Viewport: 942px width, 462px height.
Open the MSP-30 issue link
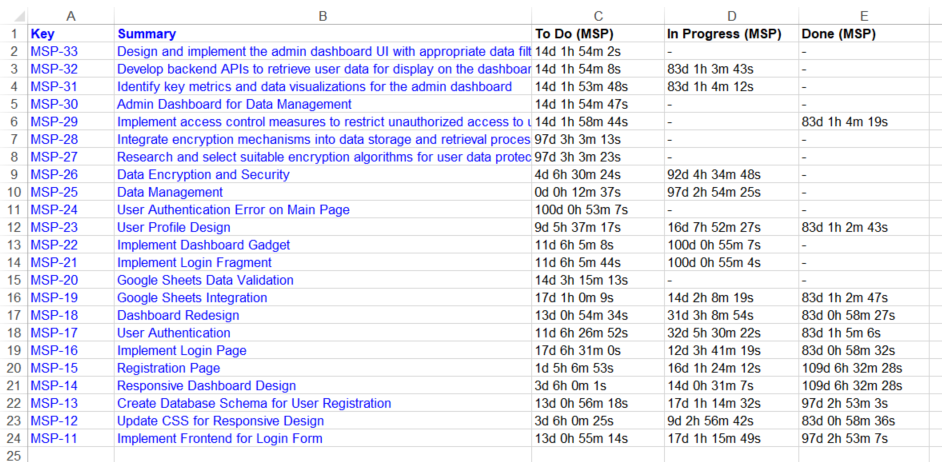pyautogui.click(x=54, y=105)
